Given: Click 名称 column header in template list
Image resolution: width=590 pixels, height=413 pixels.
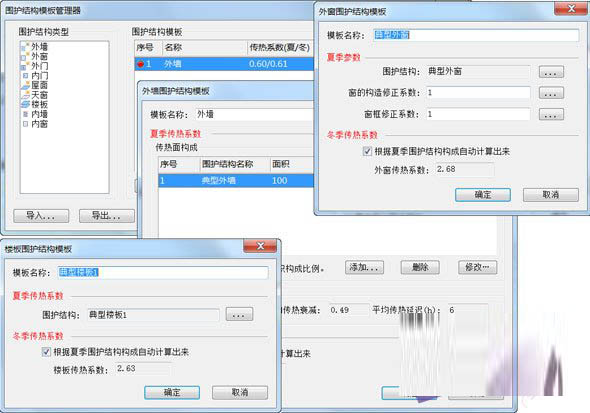Looking at the screenshot, I should click(204, 48).
